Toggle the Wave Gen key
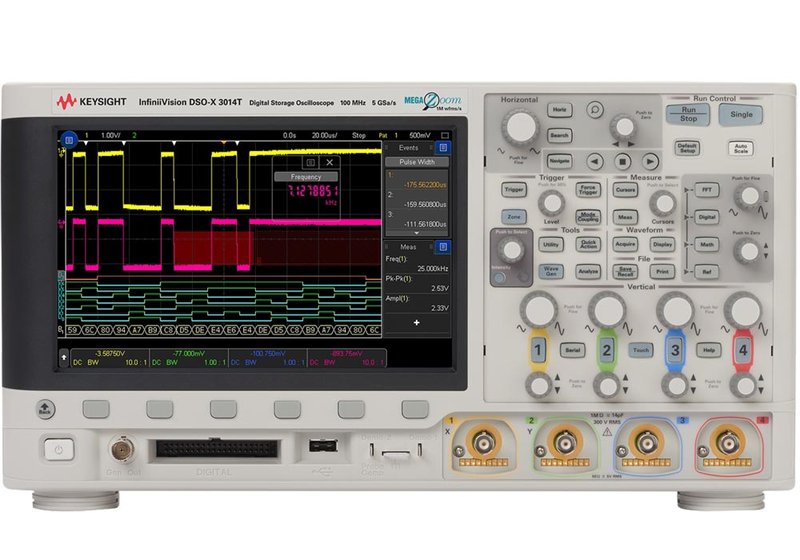This screenshot has height=560, width=800. click(x=551, y=271)
